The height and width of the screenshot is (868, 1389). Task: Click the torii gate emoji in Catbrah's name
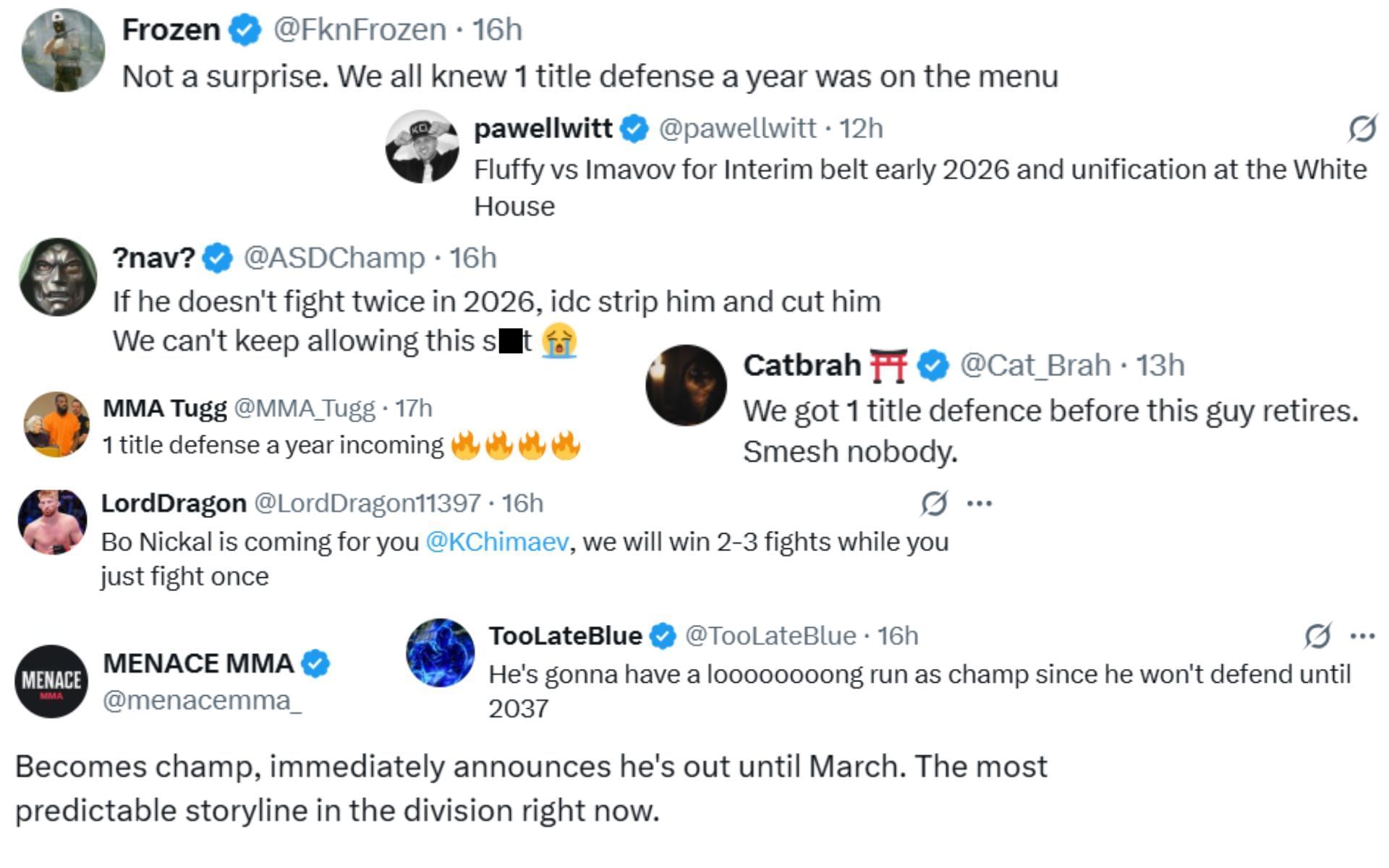tap(890, 366)
